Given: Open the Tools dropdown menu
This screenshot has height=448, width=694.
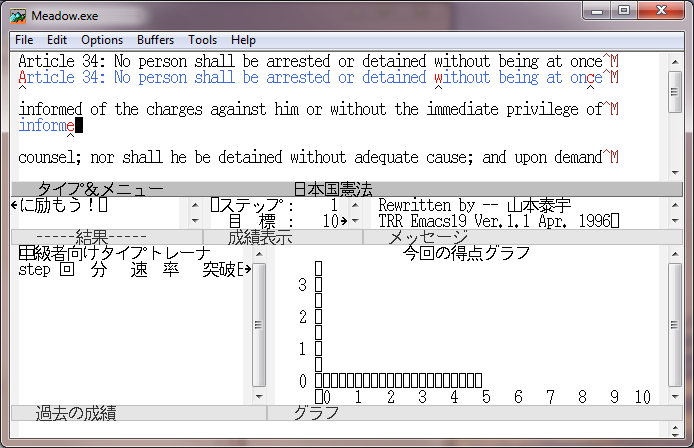Looking at the screenshot, I should [x=202, y=40].
